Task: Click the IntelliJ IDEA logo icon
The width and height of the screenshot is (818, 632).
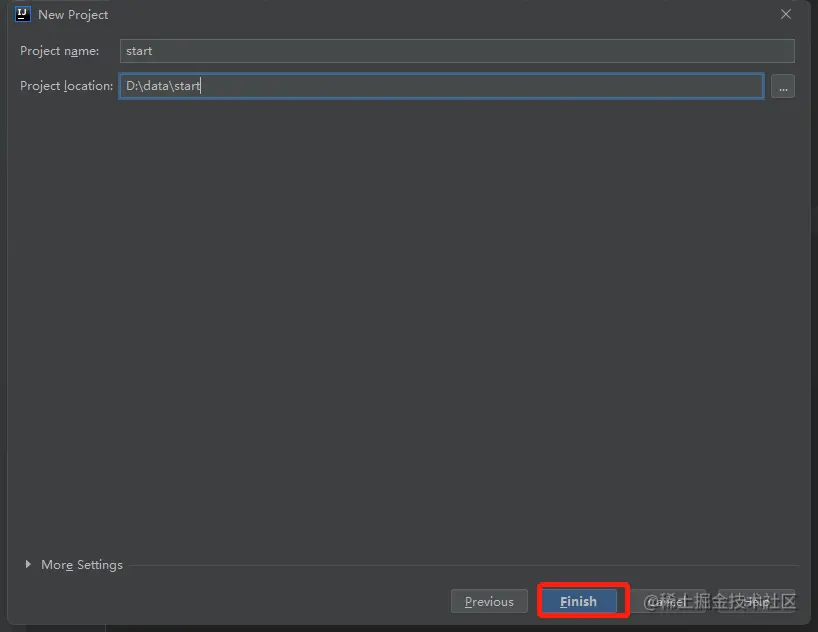Action: click(22, 14)
